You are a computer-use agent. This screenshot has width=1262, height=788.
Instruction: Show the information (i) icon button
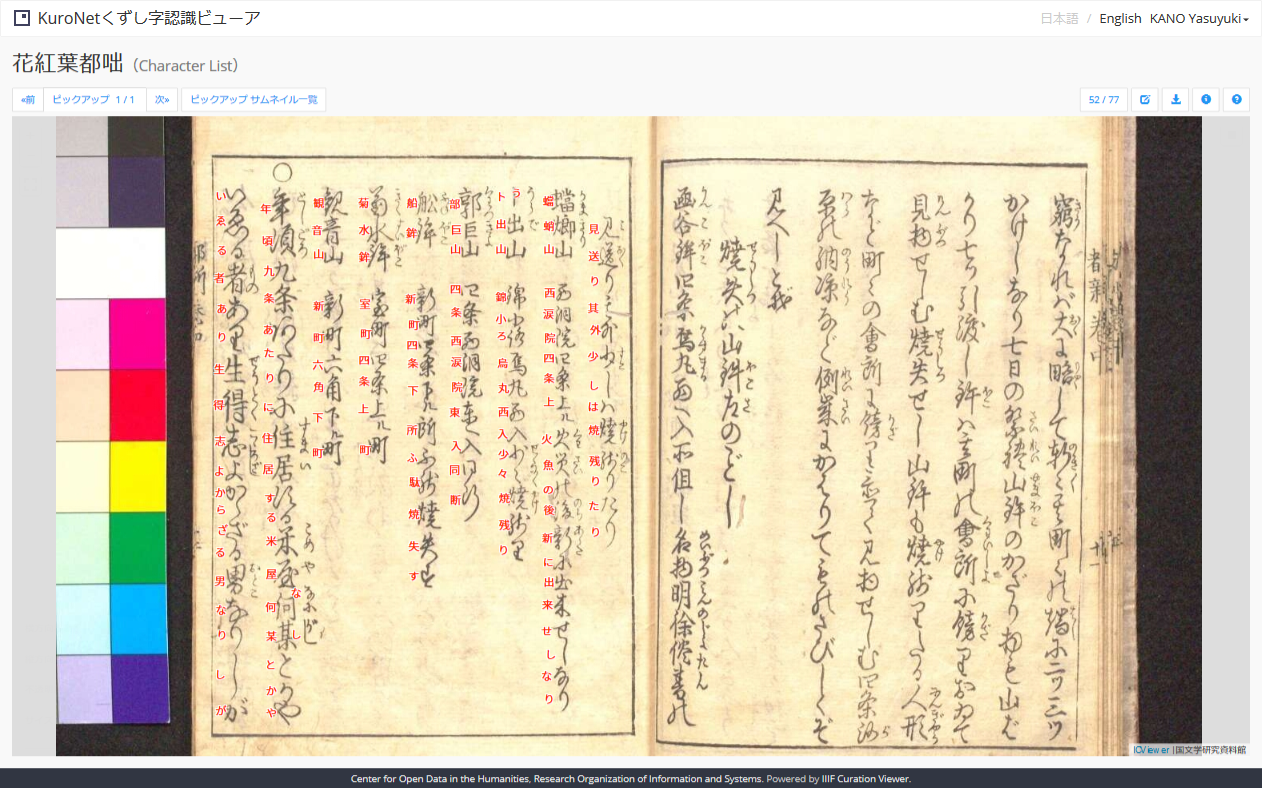1206,100
